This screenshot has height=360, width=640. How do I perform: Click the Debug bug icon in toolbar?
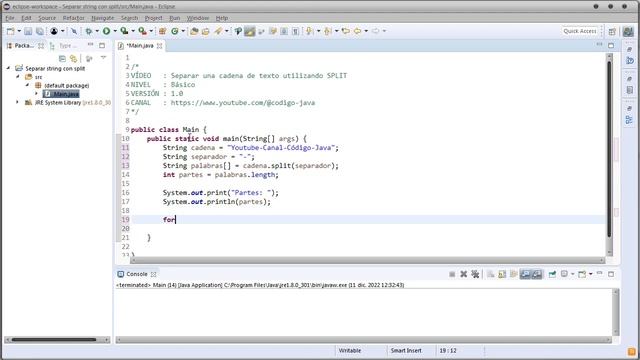89,31
